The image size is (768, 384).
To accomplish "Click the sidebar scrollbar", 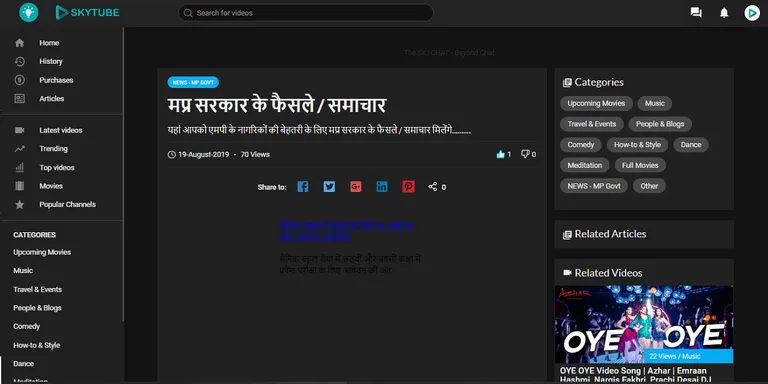I will (123, 174).
